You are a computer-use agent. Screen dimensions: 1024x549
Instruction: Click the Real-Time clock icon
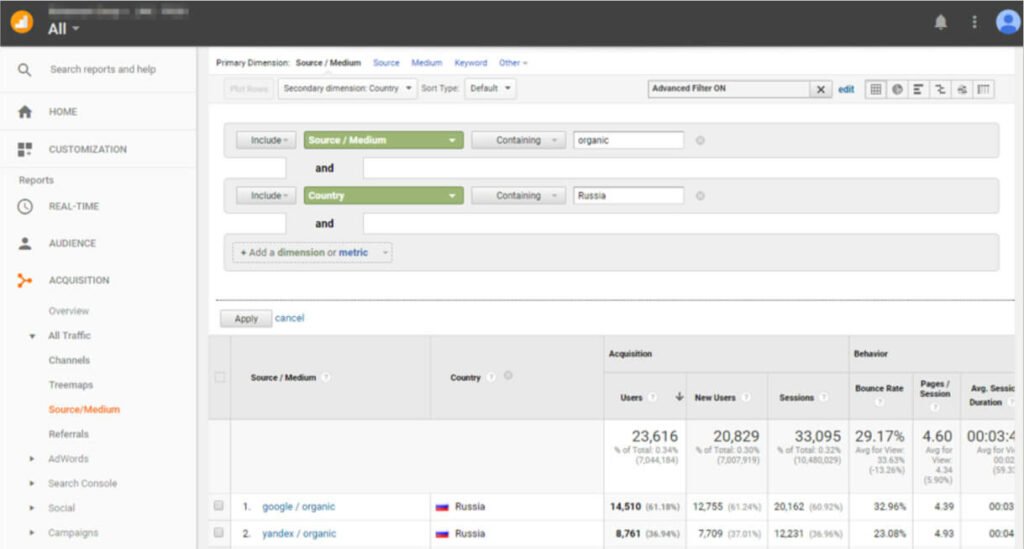click(x=25, y=206)
